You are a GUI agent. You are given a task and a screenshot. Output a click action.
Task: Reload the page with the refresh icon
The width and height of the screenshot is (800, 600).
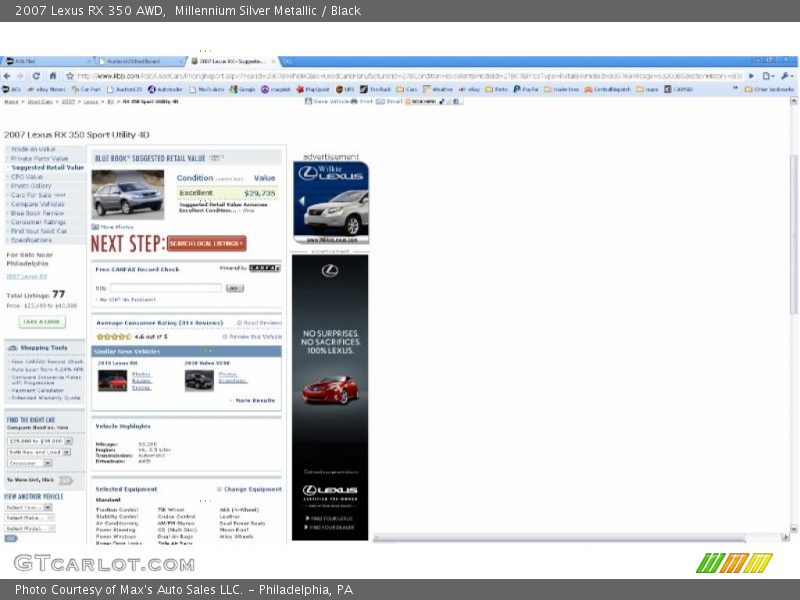(x=36, y=76)
